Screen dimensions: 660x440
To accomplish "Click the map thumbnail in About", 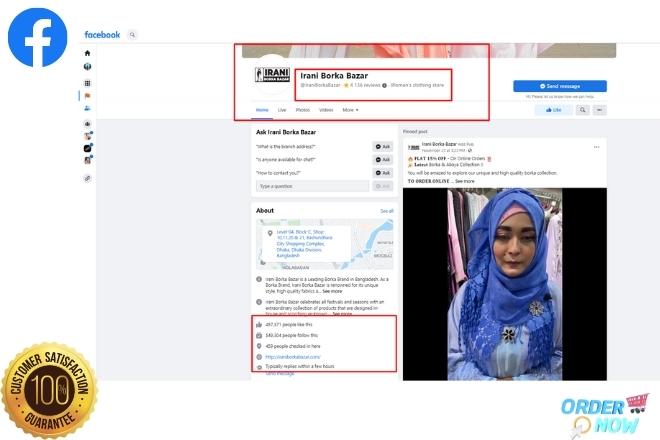I will click(x=325, y=244).
